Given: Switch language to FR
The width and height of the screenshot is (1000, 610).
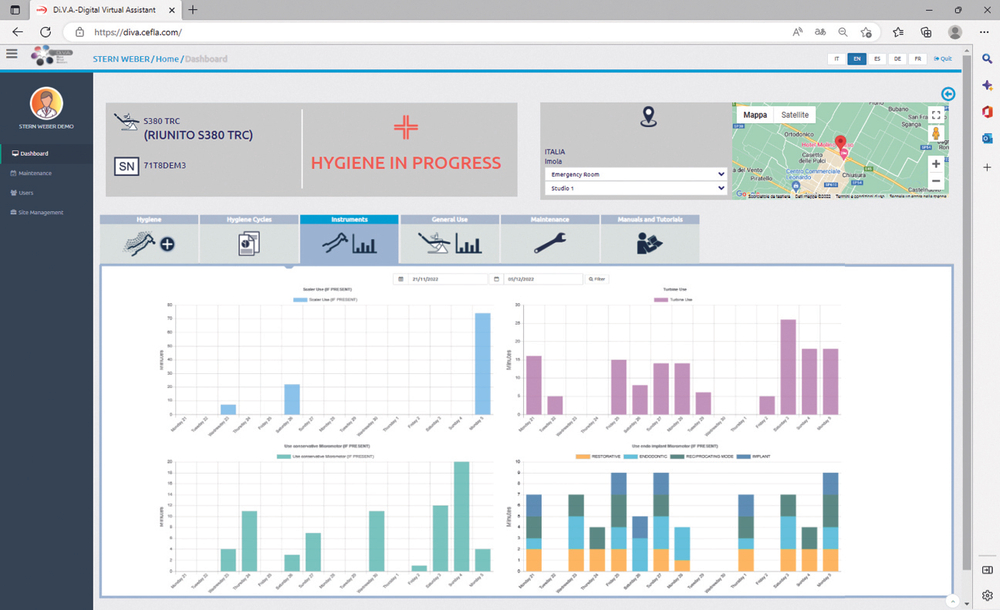Looking at the screenshot, I should [x=918, y=59].
